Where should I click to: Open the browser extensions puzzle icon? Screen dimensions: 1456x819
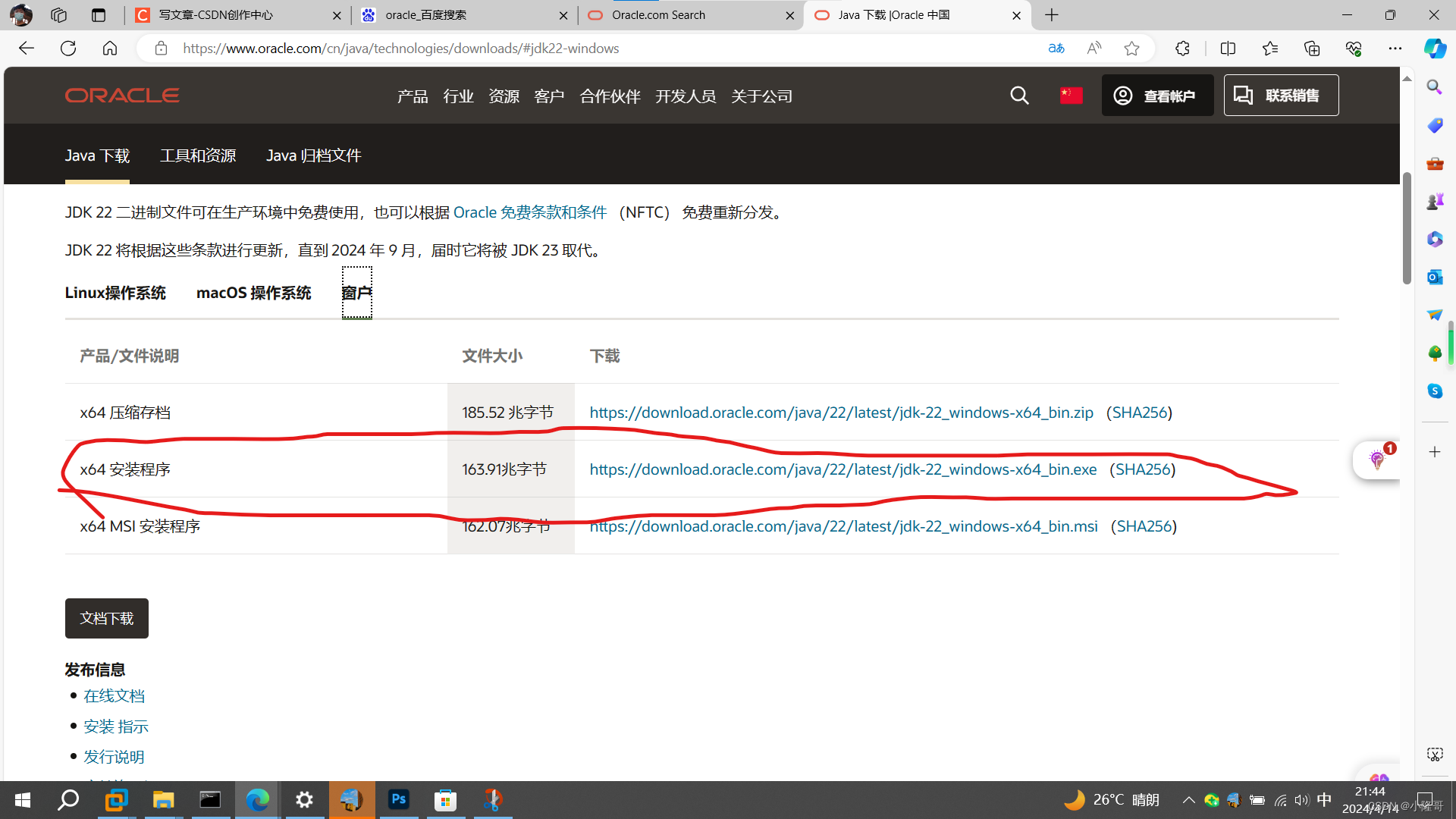[1182, 49]
